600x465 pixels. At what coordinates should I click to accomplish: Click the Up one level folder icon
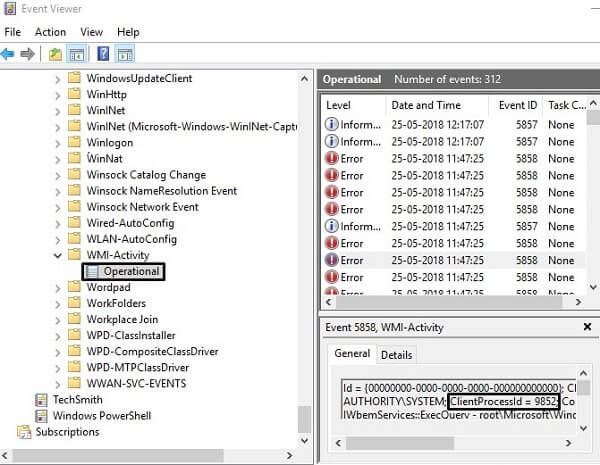(x=55, y=54)
